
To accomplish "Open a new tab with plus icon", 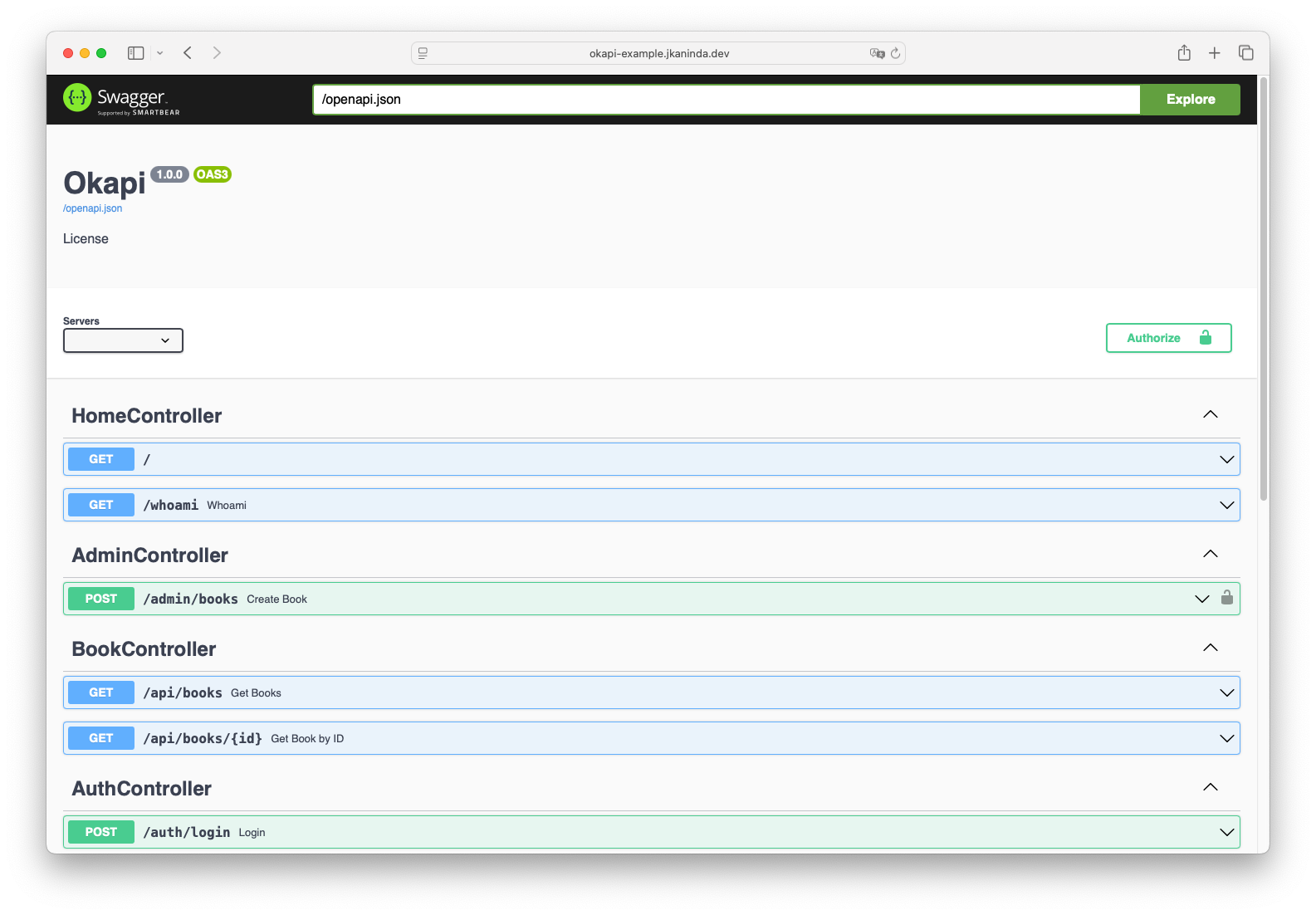I will coord(1215,53).
